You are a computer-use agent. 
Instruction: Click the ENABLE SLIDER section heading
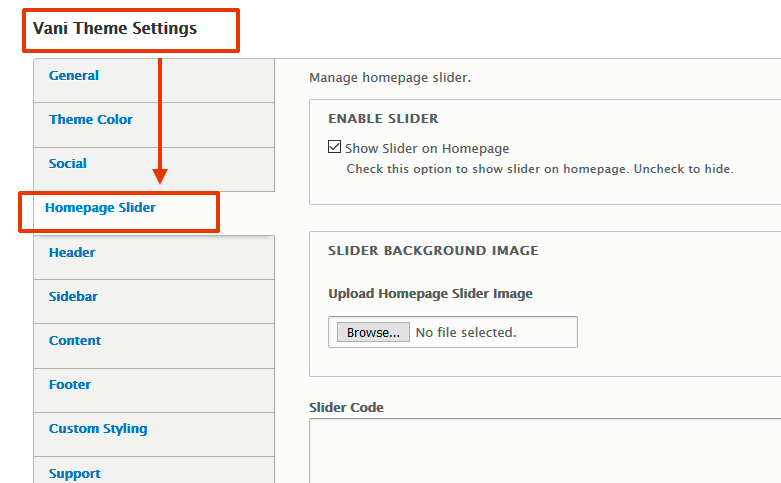[383, 119]
